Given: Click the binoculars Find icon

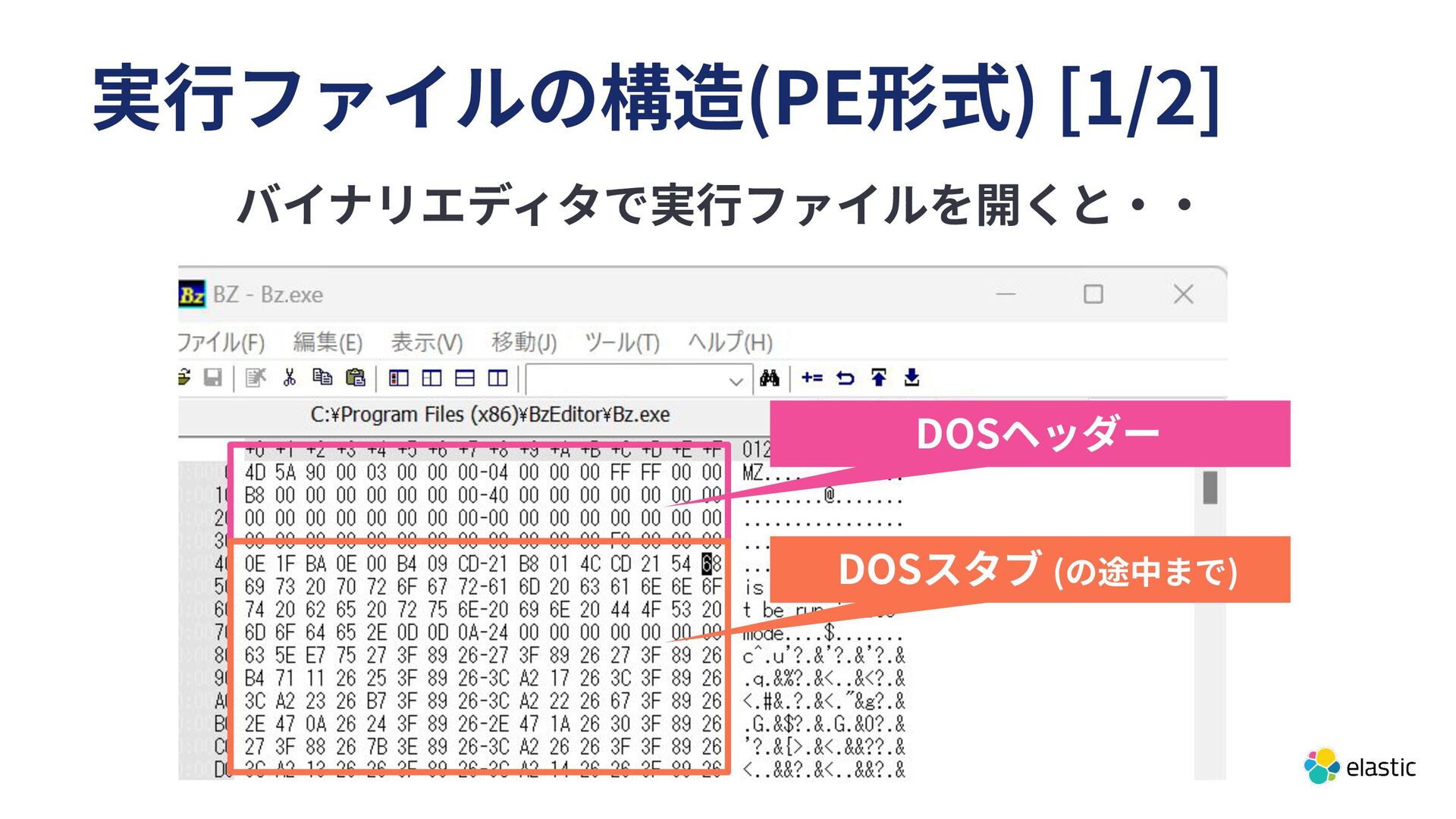Looking at the screenshot, I should click(769, 378).
